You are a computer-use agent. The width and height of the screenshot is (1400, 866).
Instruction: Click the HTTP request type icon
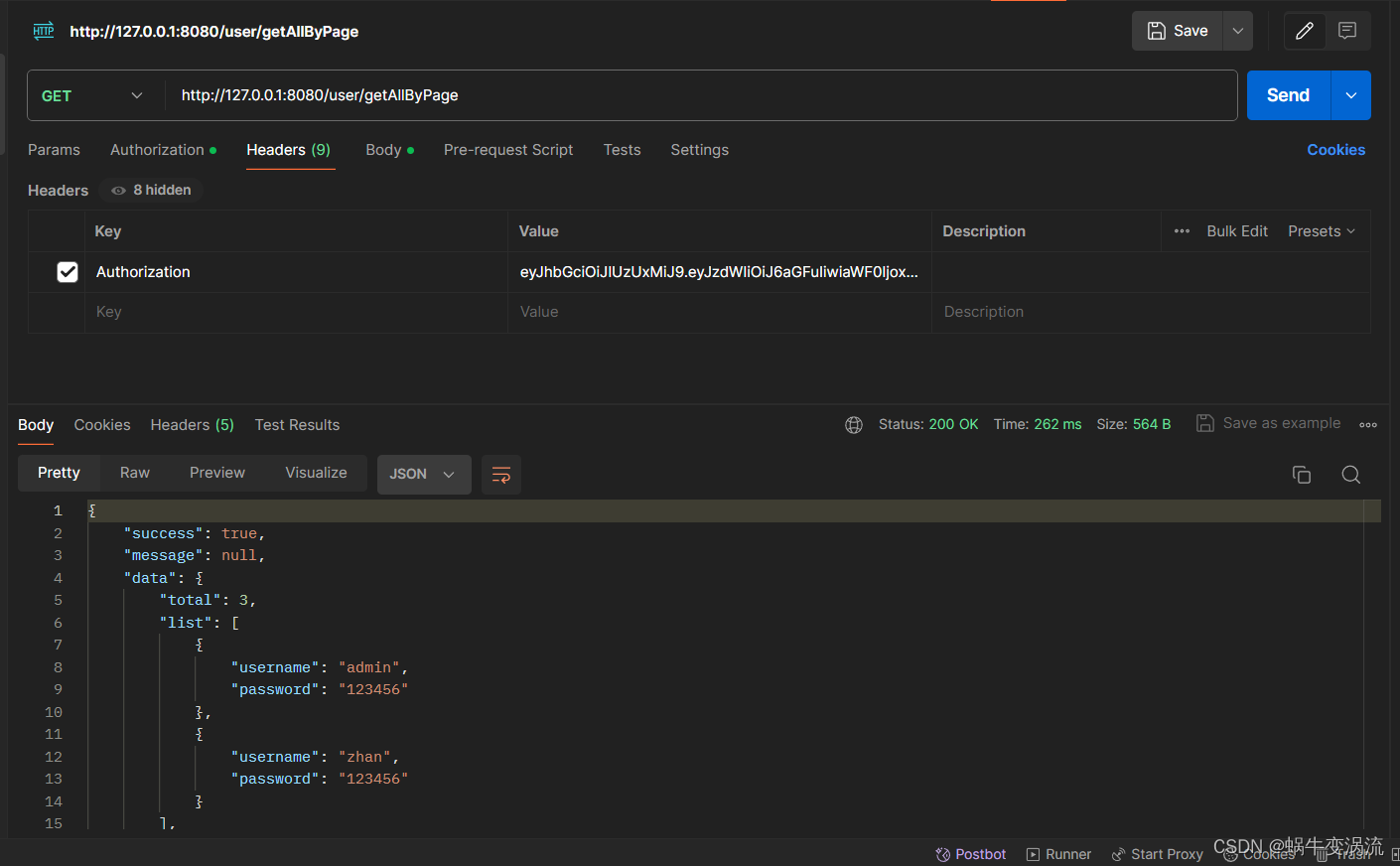(44, 31)
